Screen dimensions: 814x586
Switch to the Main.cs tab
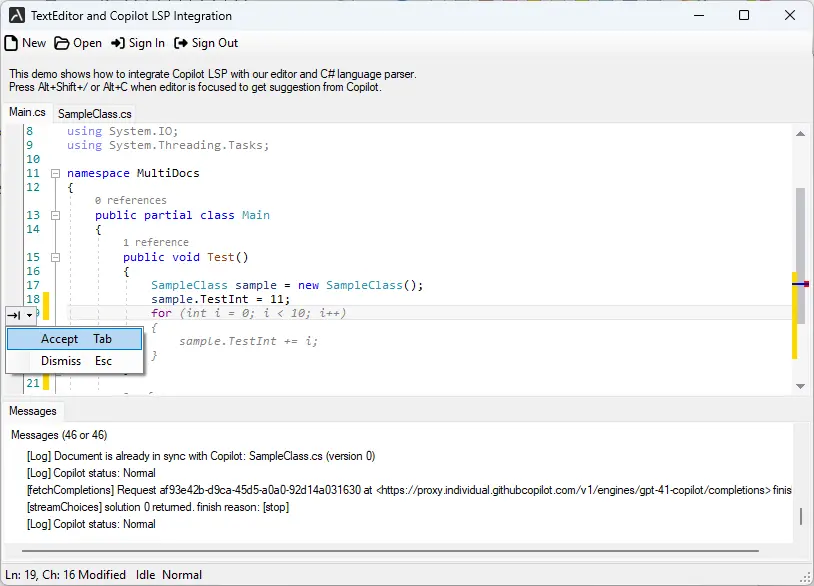click(28, 113)
